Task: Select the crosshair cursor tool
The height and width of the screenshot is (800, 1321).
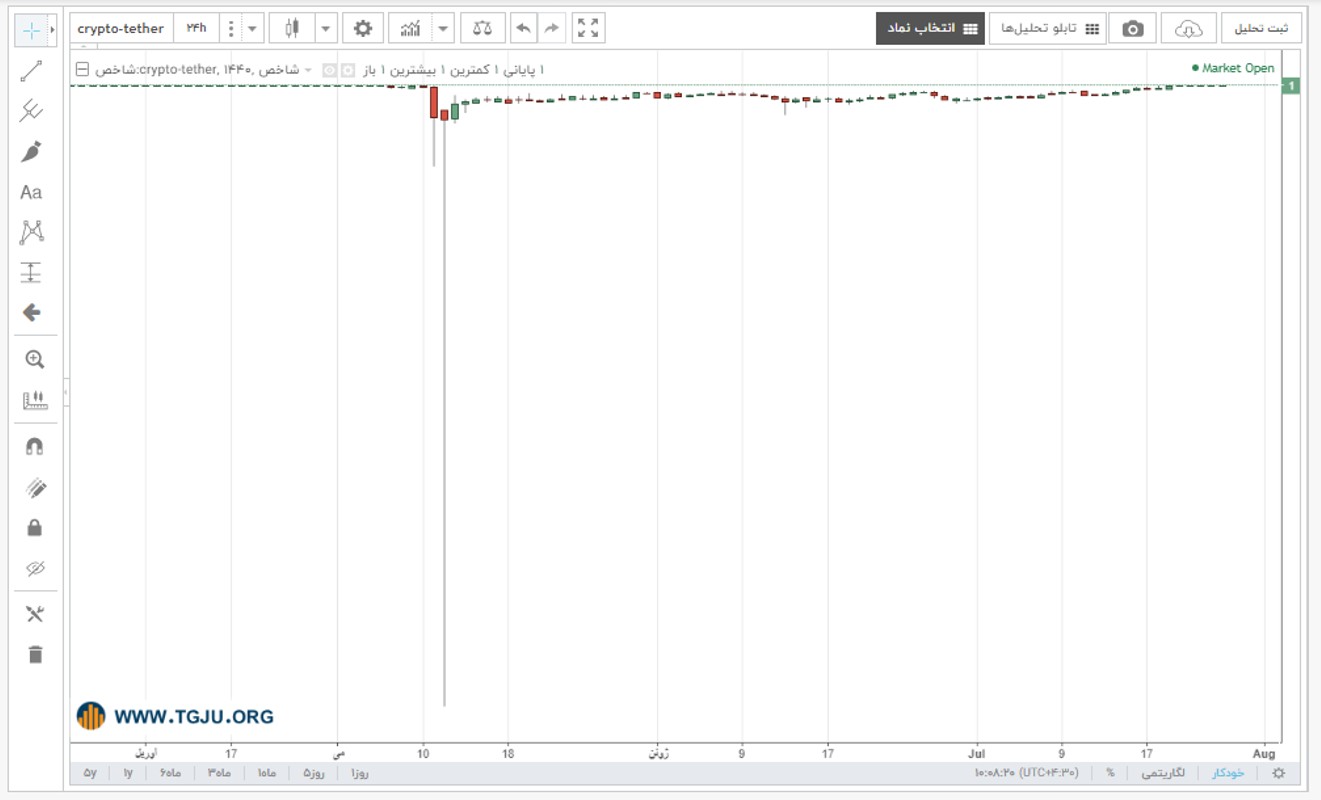Action: (x=31, y=31)
